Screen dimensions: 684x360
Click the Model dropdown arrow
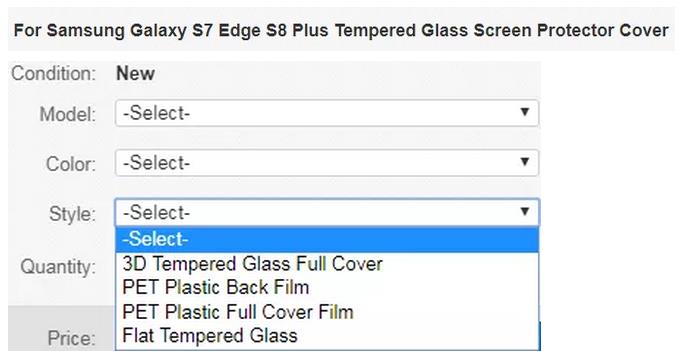pyautogui.click(x=525, y=113)
